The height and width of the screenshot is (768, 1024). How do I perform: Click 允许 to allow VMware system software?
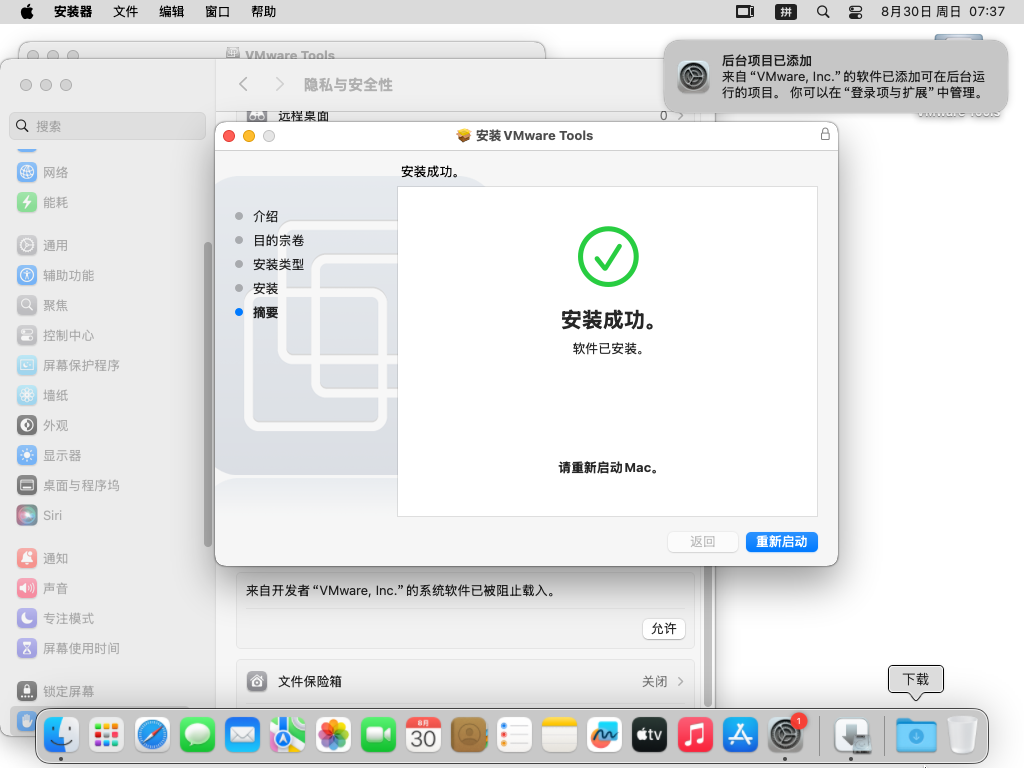pos(664,628)
